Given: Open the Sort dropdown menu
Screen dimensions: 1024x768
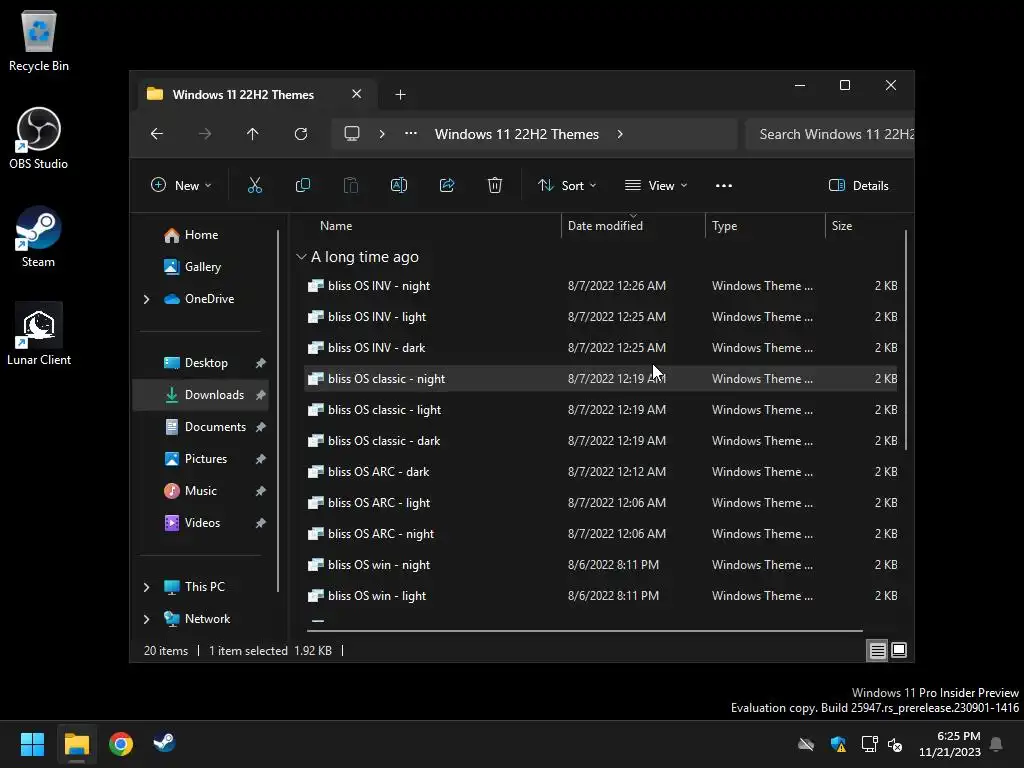Looking at the screenshot, I should coord(567,185).
